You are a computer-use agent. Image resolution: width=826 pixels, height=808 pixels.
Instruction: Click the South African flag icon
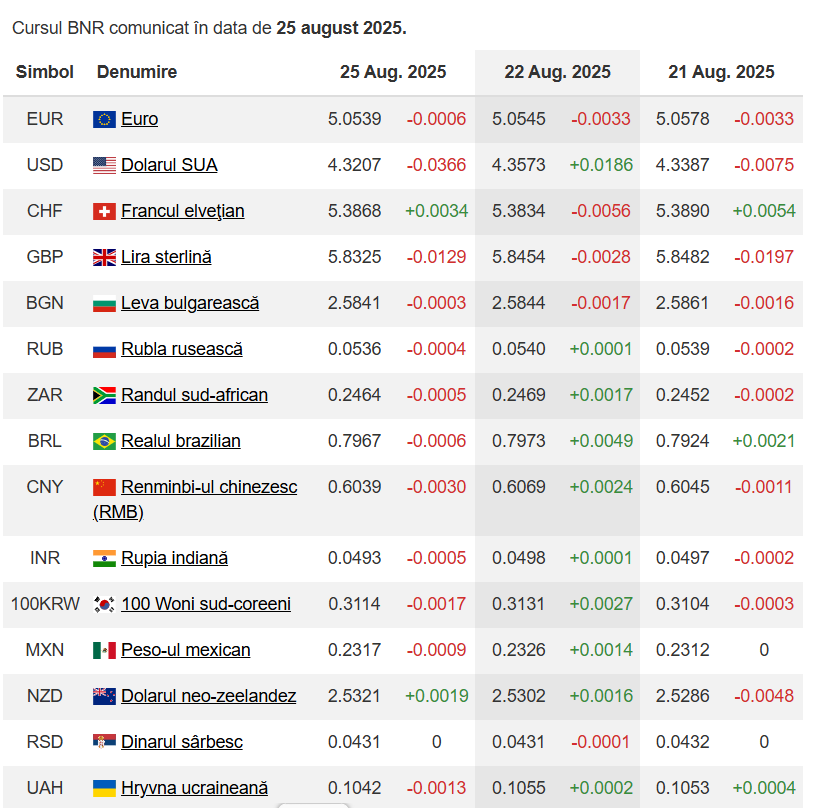(x=104, y=395)
